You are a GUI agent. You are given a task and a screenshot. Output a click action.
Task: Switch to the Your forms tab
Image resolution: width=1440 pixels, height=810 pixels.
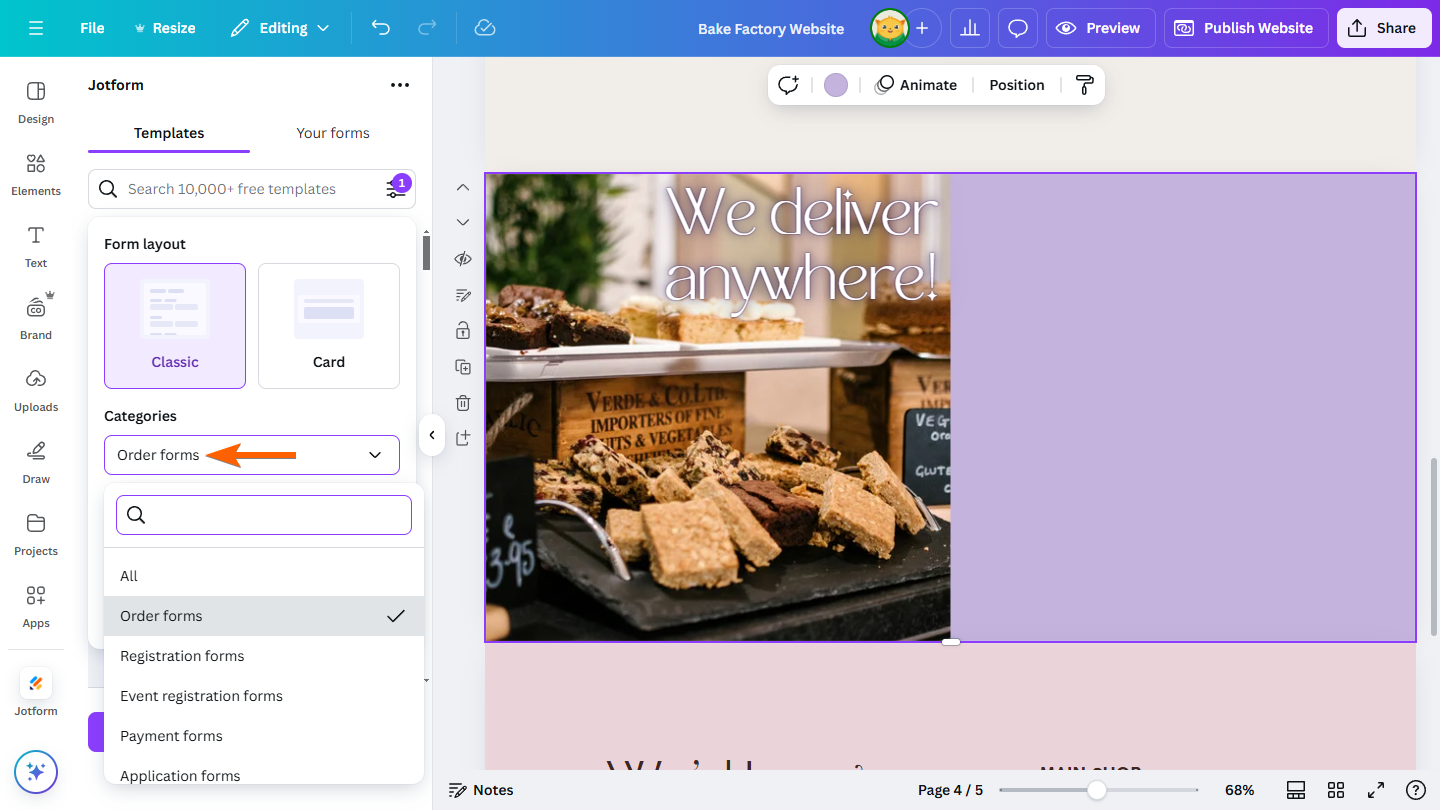(333, 133)
